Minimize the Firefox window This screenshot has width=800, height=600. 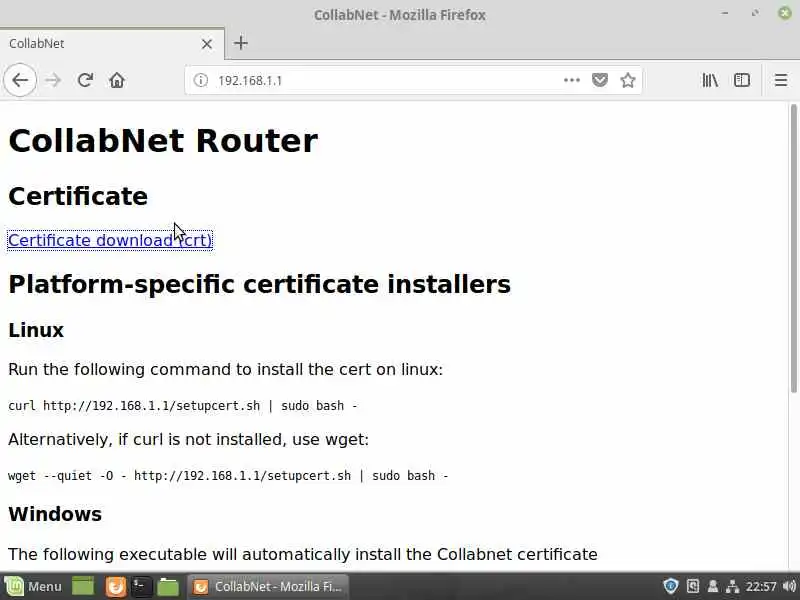point(725,13)
